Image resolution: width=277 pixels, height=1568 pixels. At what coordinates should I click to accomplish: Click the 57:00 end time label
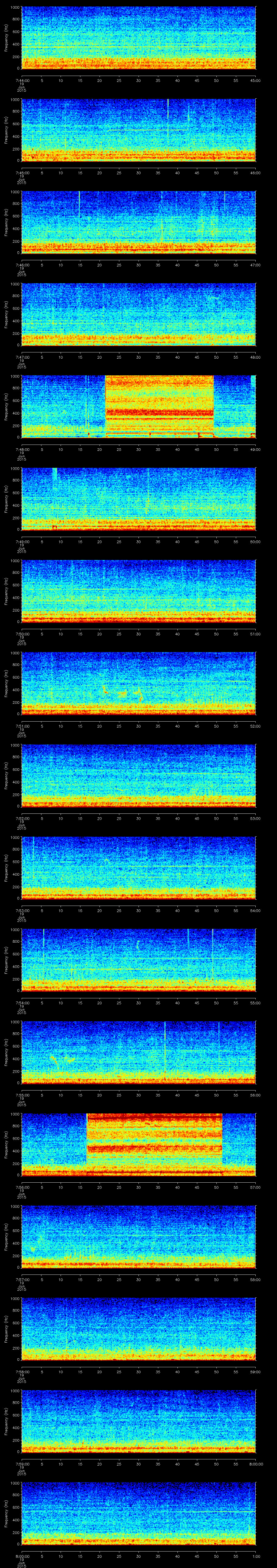(x=256, y=1187)
